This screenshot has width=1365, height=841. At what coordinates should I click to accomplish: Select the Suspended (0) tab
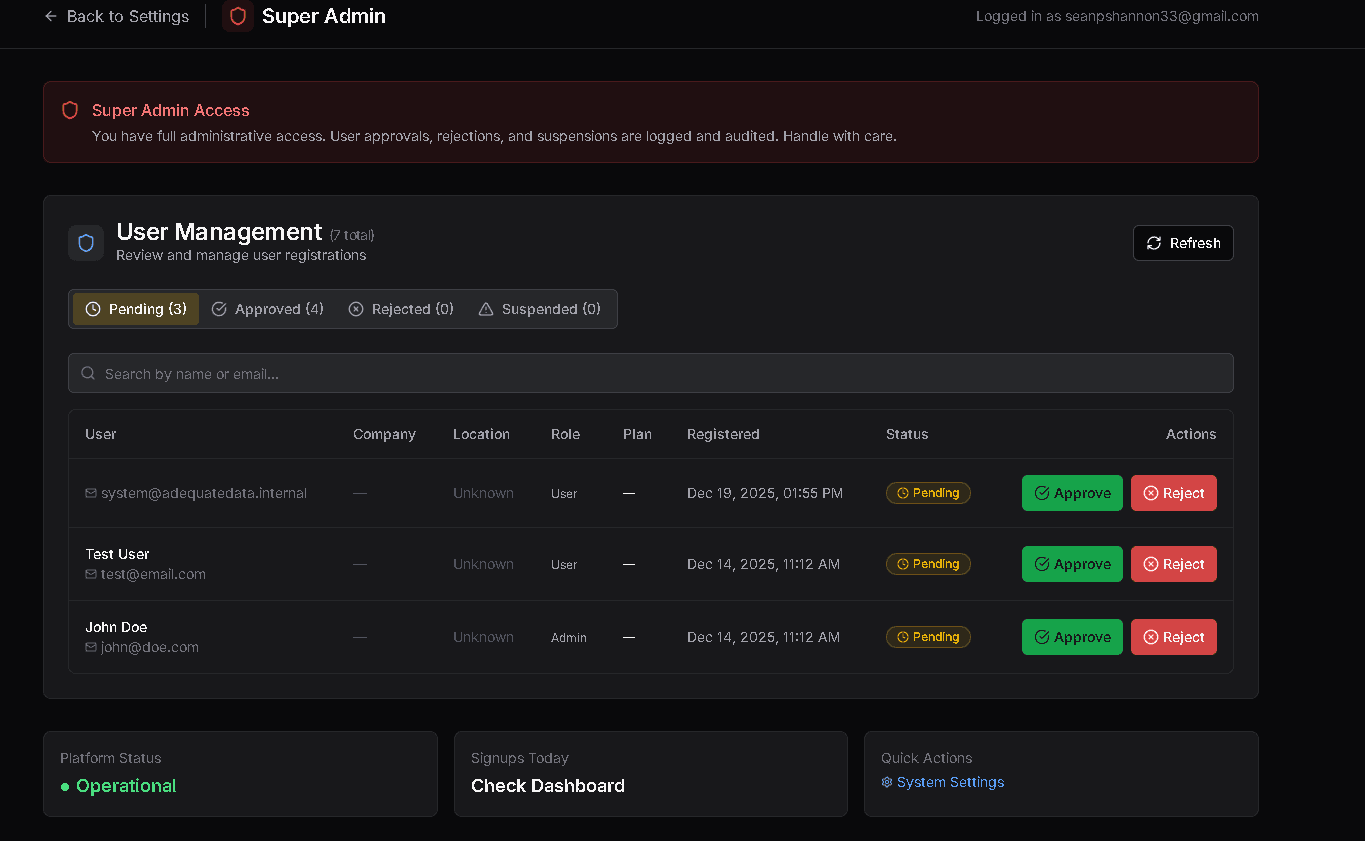click(540, 309)
